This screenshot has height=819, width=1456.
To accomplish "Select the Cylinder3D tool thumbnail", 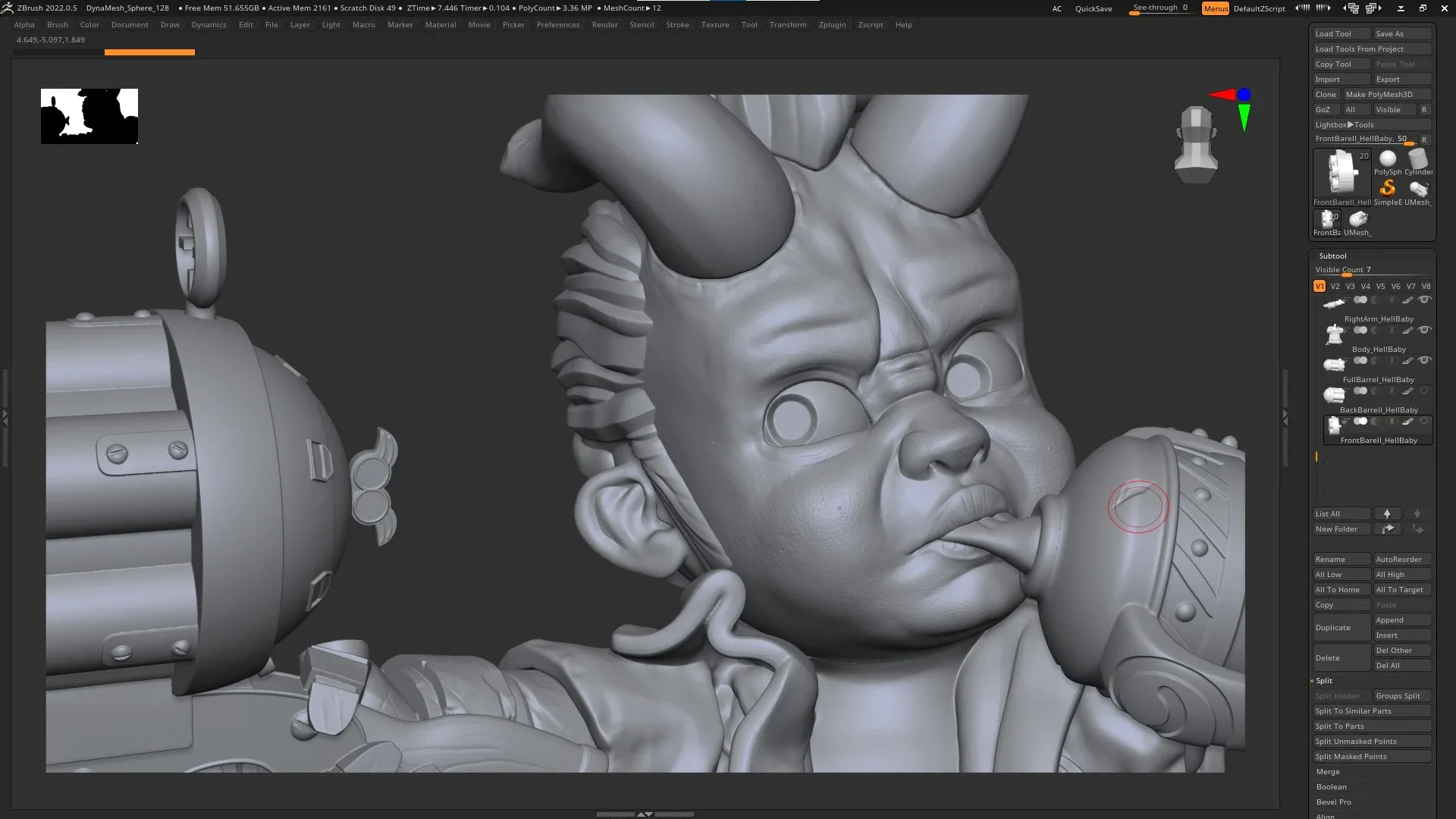I will tap(1417, 158).
